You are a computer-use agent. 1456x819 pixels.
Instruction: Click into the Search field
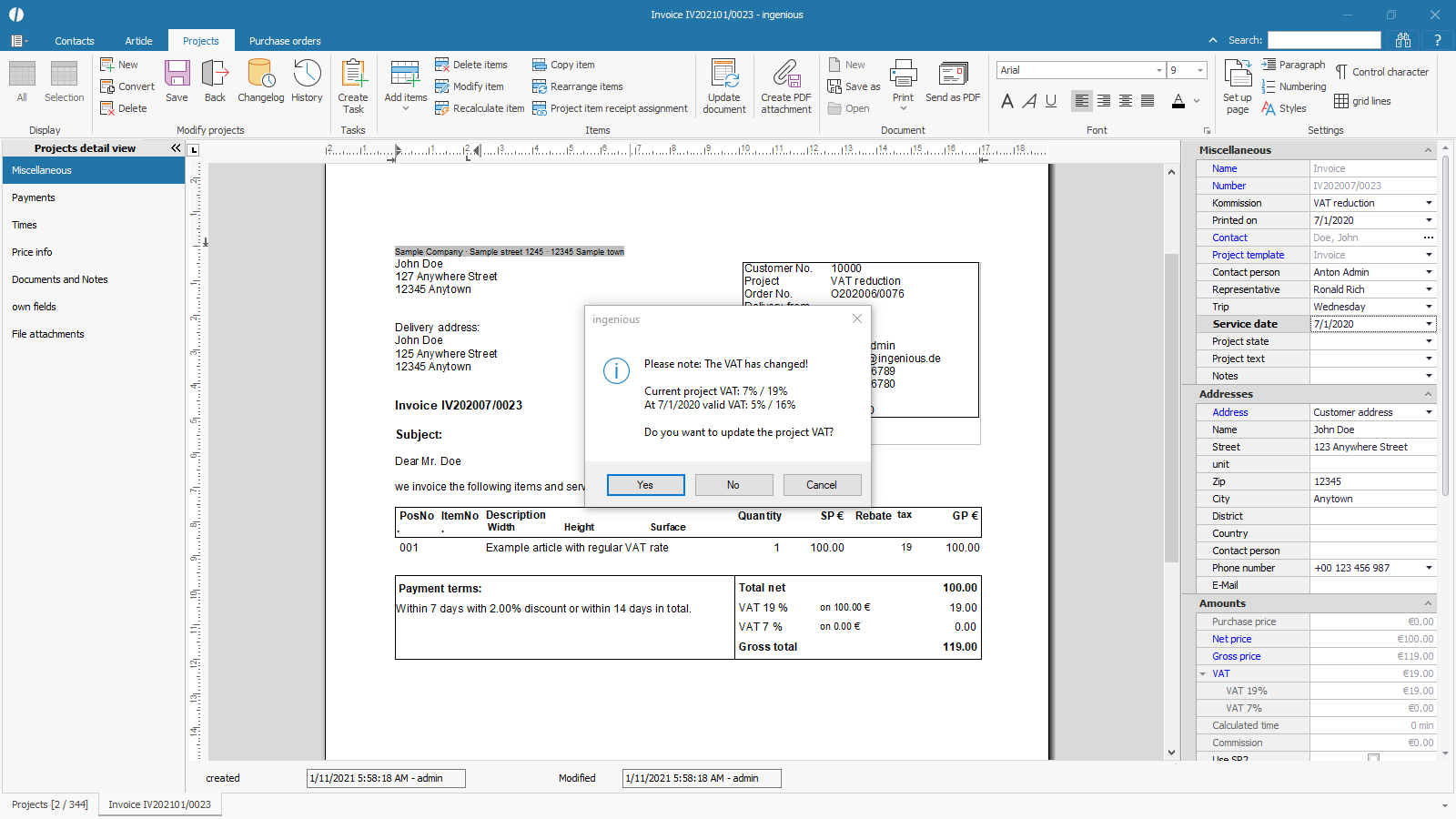pos(1324,40)
